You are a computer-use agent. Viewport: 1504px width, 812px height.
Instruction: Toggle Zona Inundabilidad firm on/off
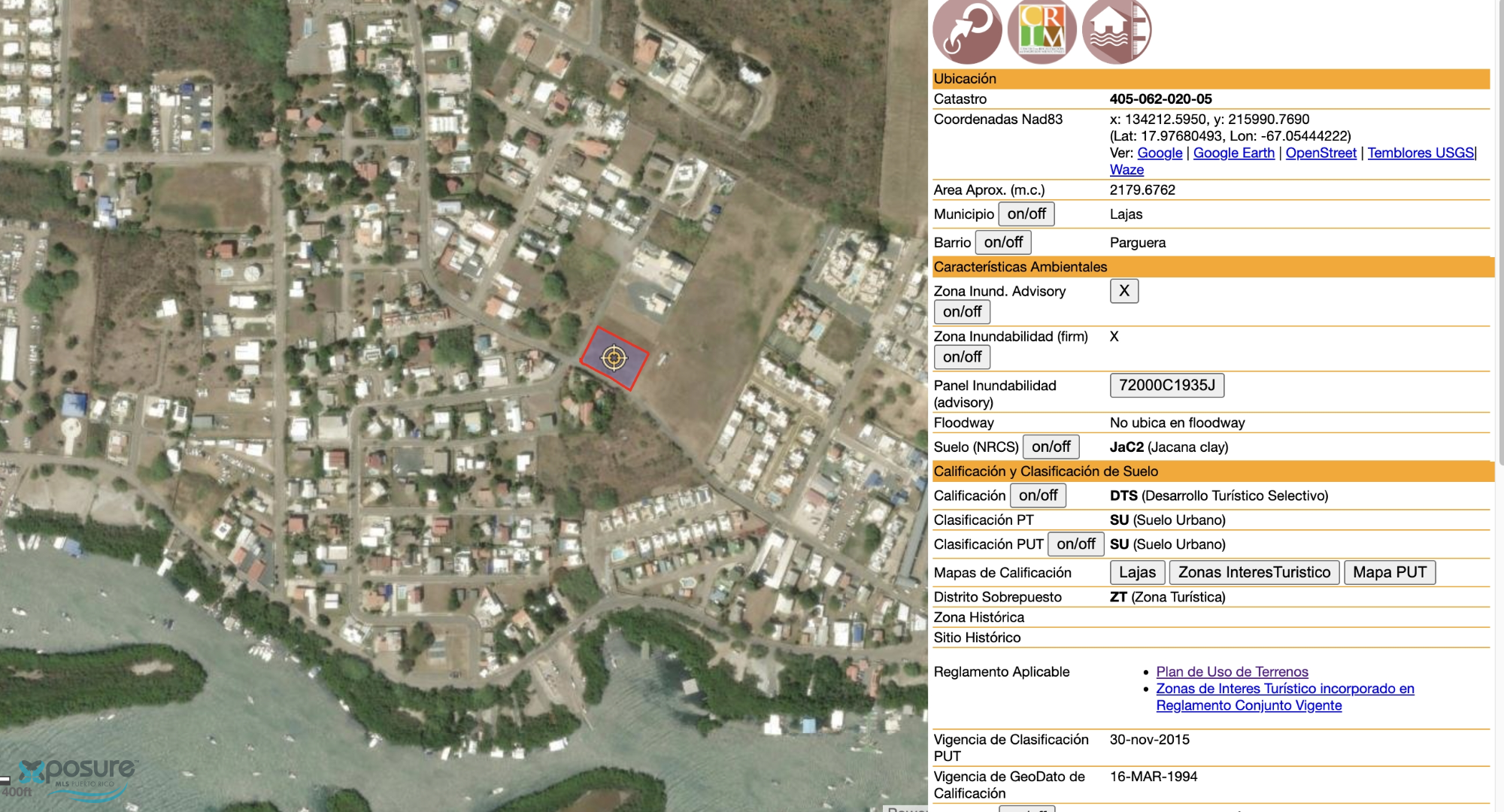tap(962, 357)
